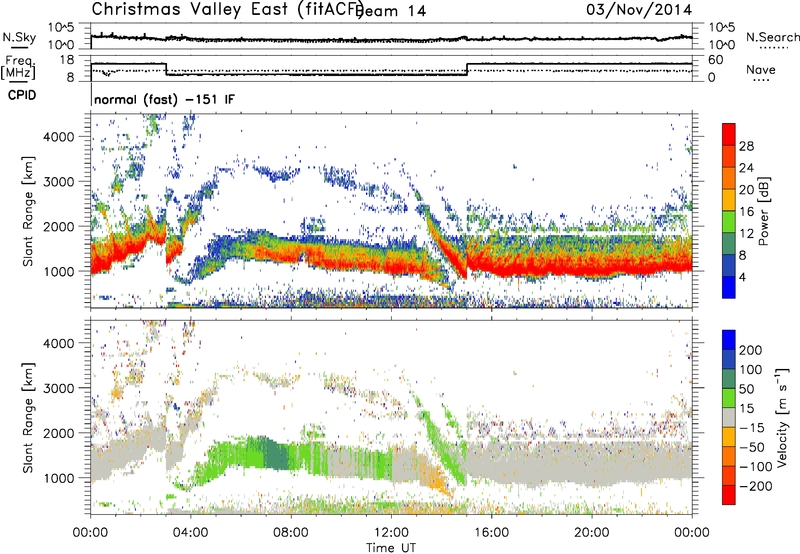Click the top '10^5' on the left noise axis

coord(61,27)
